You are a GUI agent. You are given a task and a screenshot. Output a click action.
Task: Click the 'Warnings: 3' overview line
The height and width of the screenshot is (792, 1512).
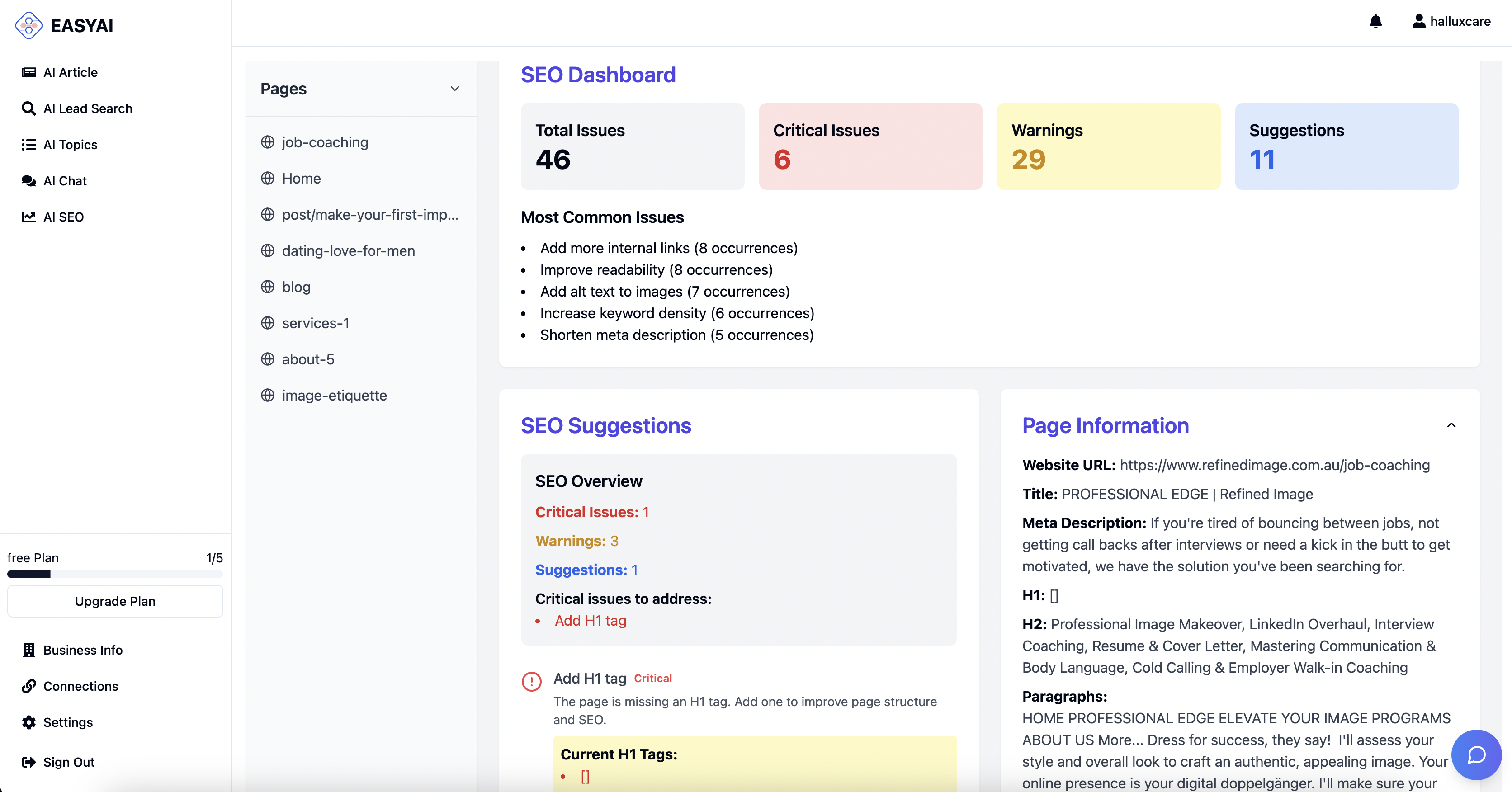[577, 541]
